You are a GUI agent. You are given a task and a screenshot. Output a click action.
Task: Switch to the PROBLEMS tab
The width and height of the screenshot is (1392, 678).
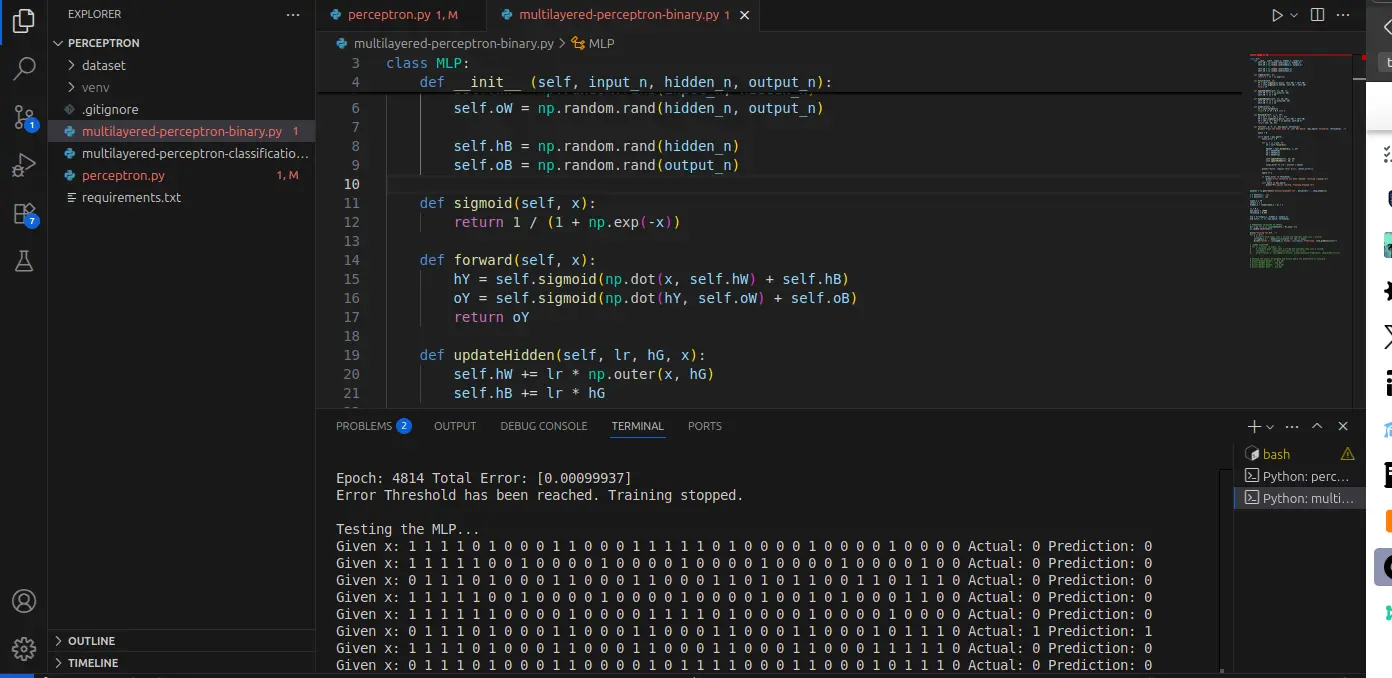pyautogui.click(x=363, y=425)
